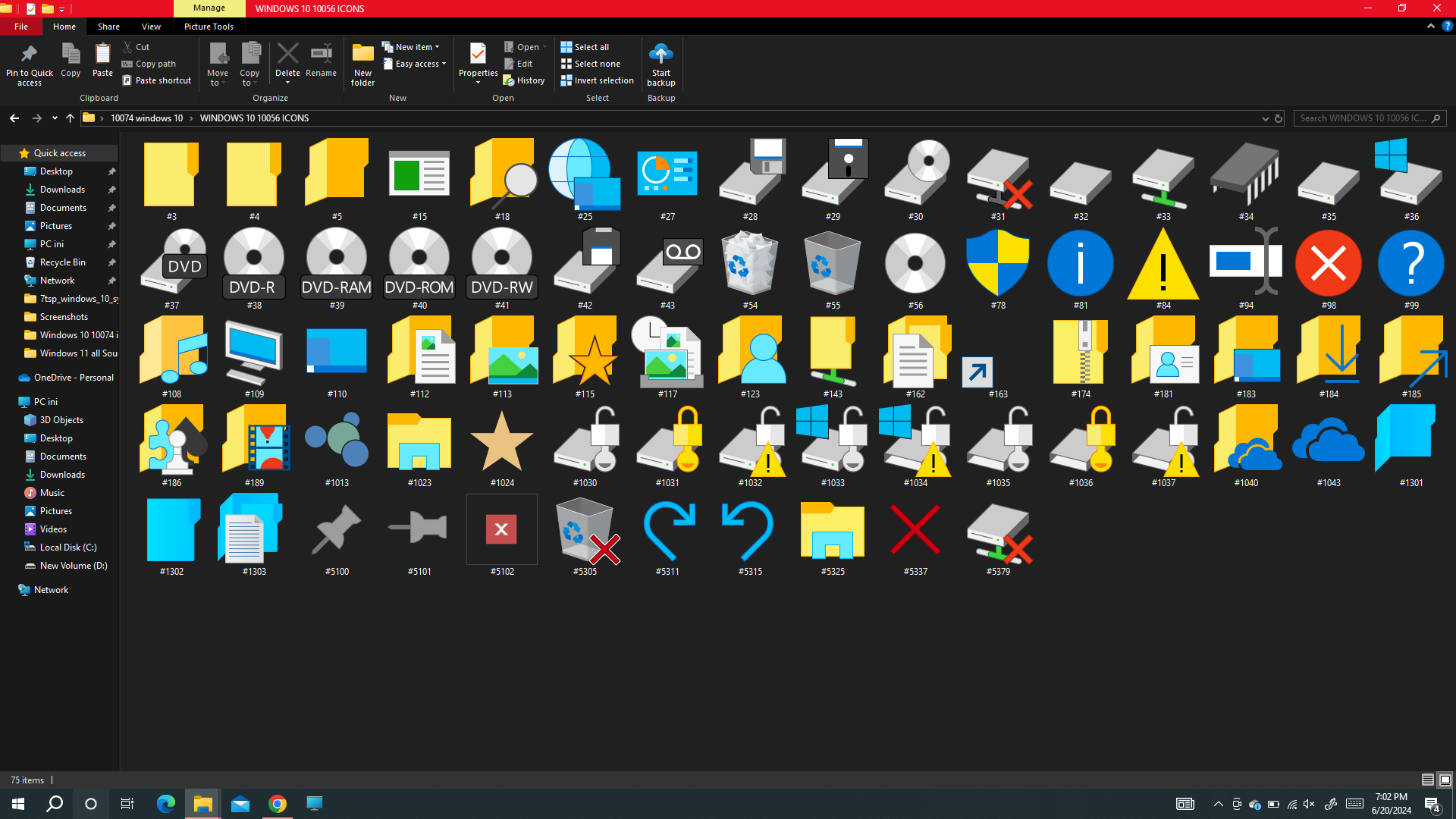This screenshot has width=1456, height=819.
Task: Open the Easy access dropdown
Action: [443, 64]
